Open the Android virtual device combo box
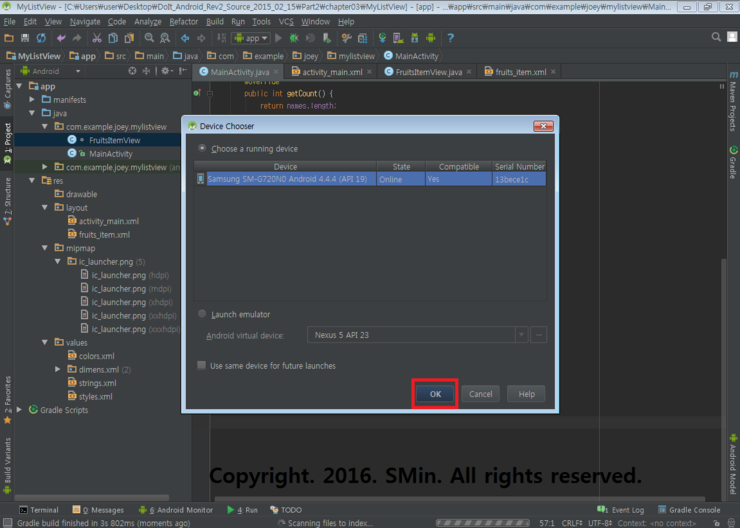740x528 pixels. point(417,335)
